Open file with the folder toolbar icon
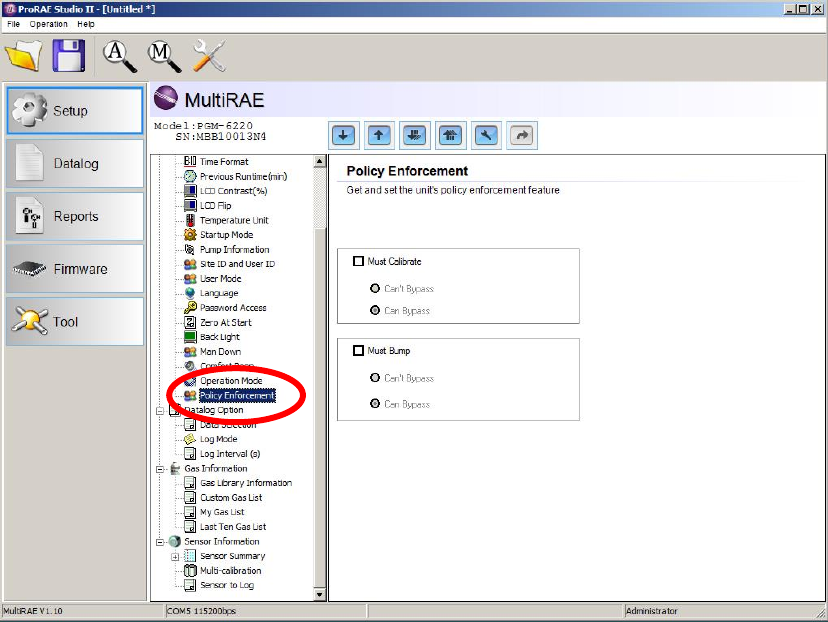828x622 pixels. 23,55
